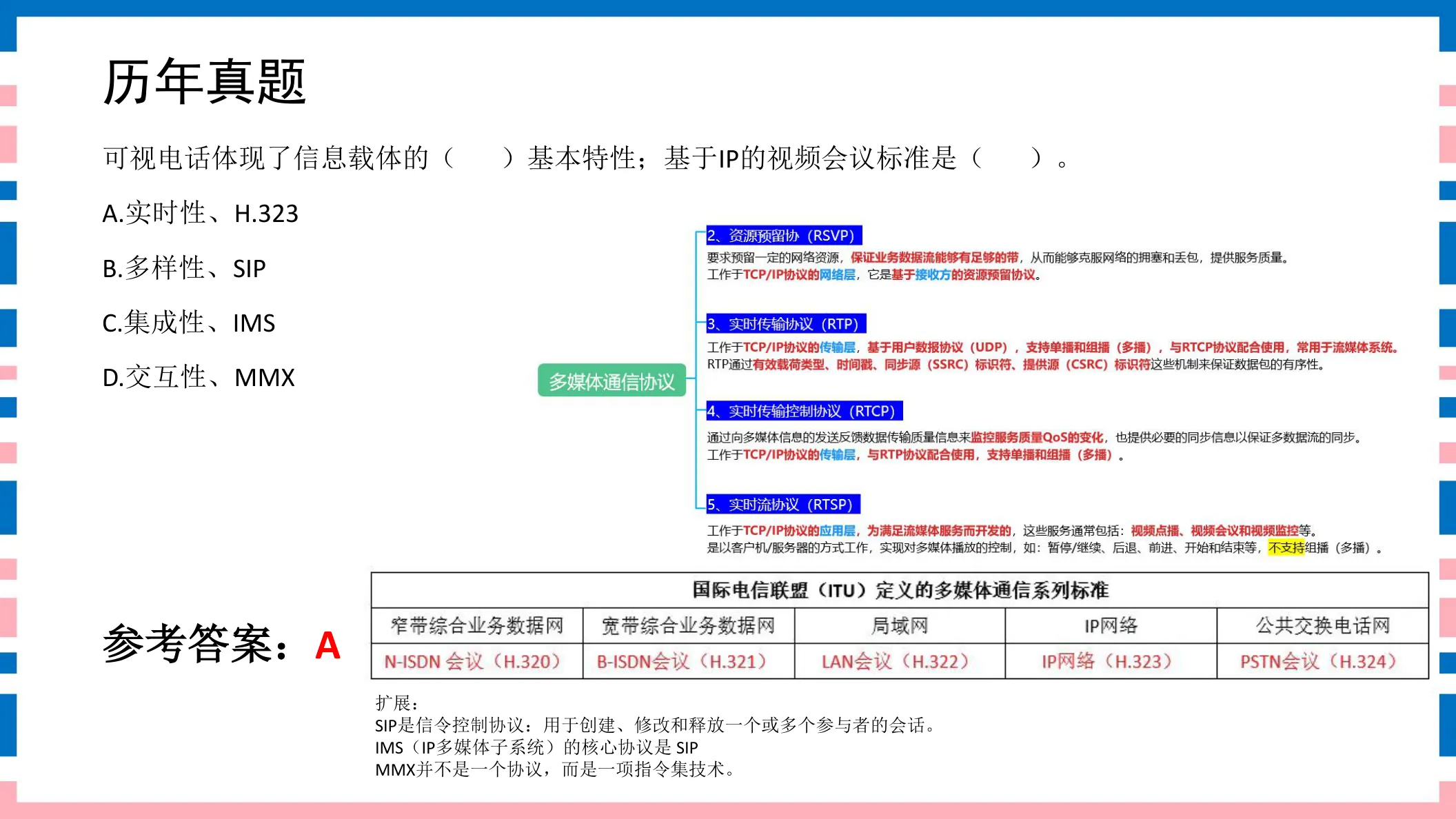Screen dimensions: 1456x819
Task: Select option A.实时性、H.323
Action: (201, 213)
